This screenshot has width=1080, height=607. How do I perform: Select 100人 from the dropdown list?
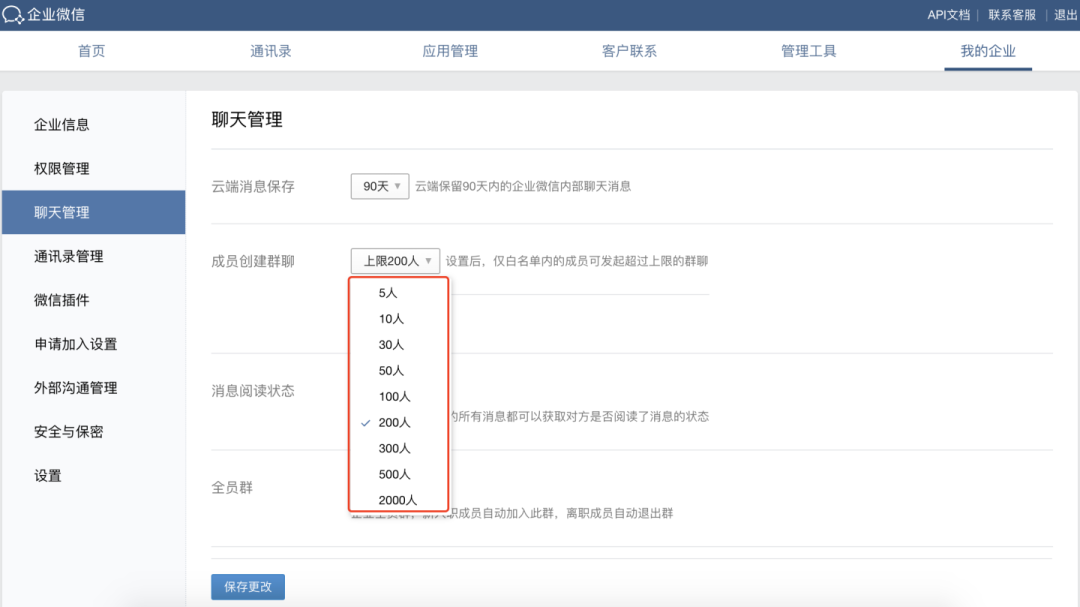394,397
